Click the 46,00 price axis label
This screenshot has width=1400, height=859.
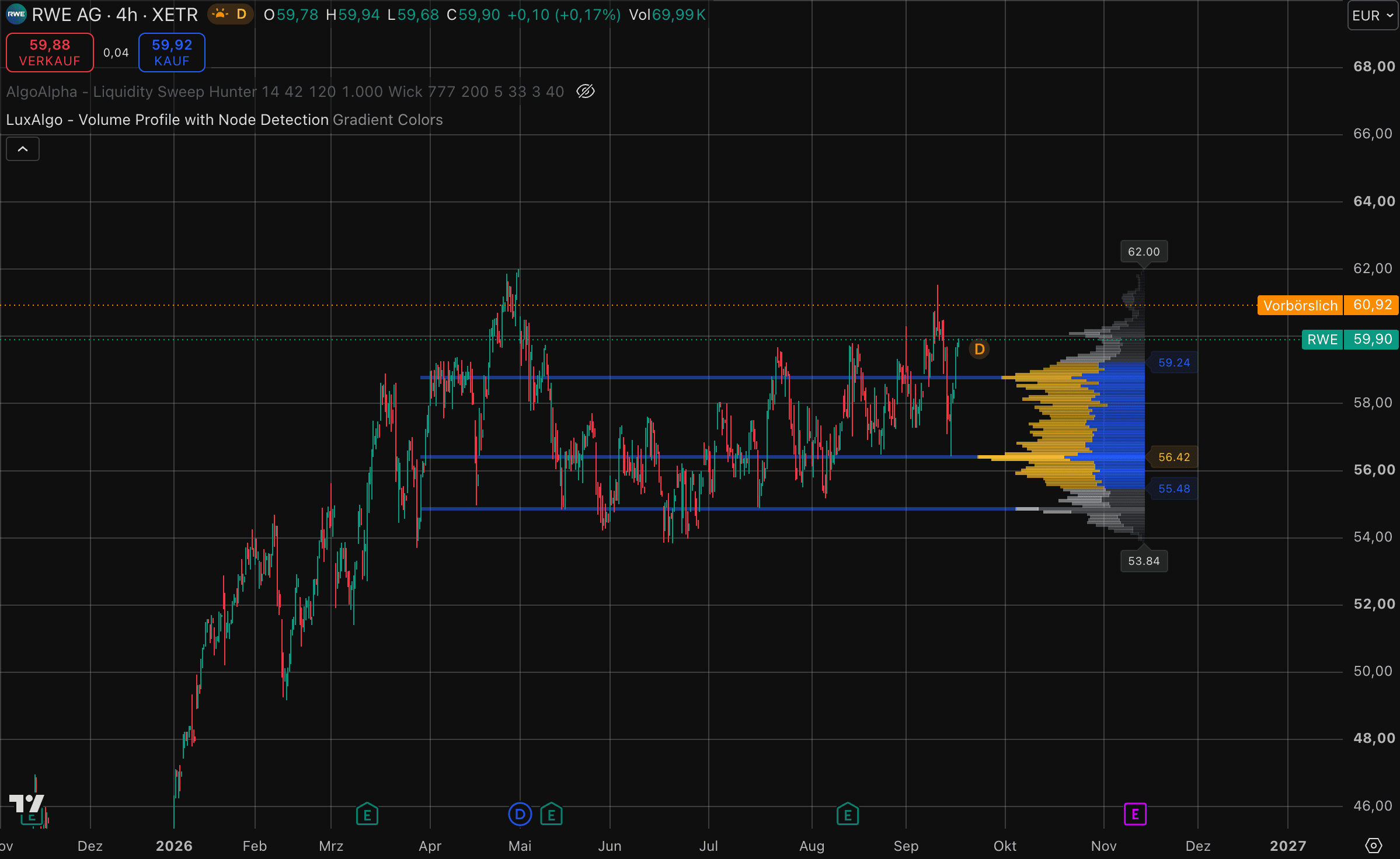point(1374,806)
